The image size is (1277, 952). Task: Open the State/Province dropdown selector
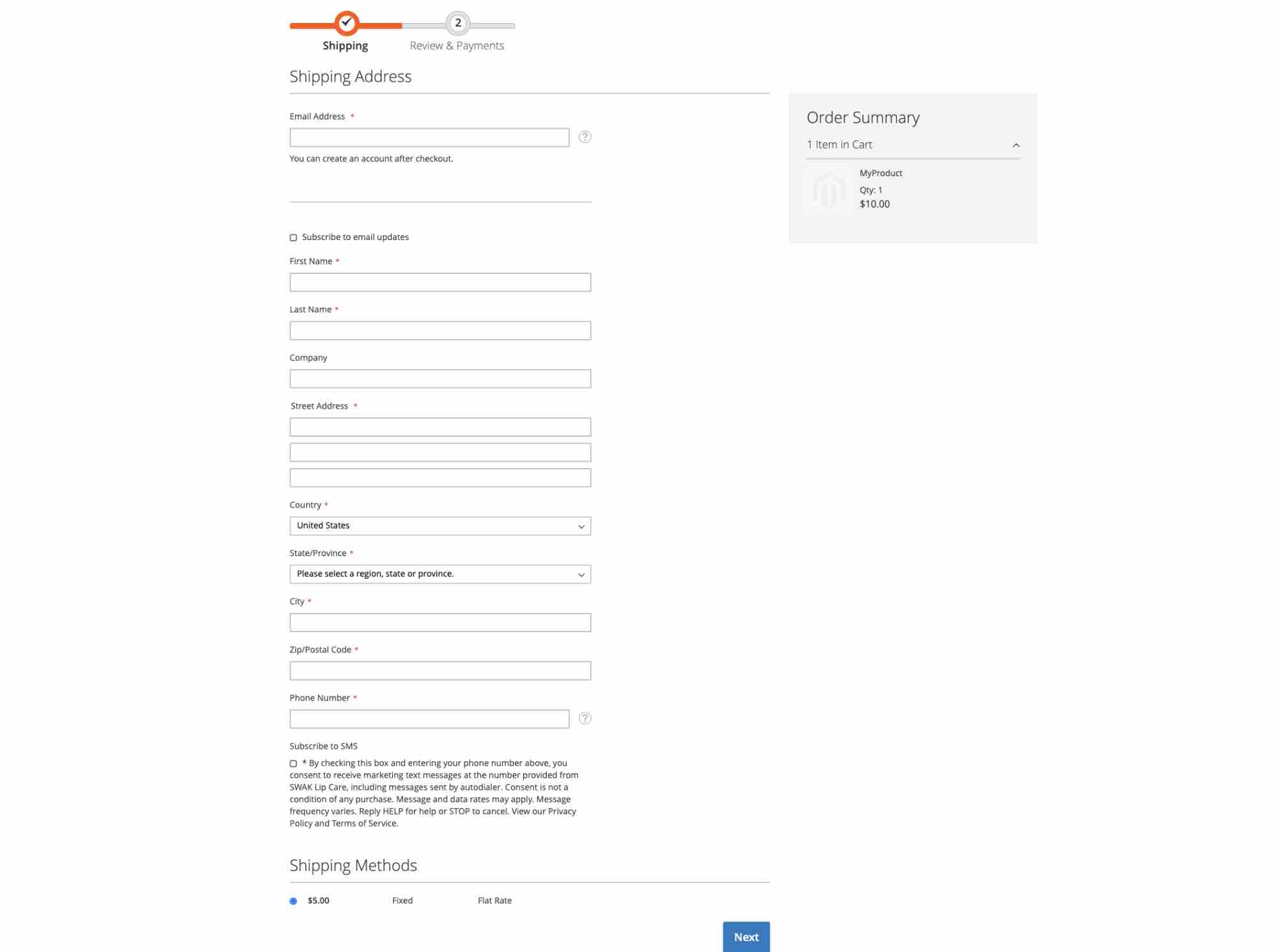coord(440,573)
